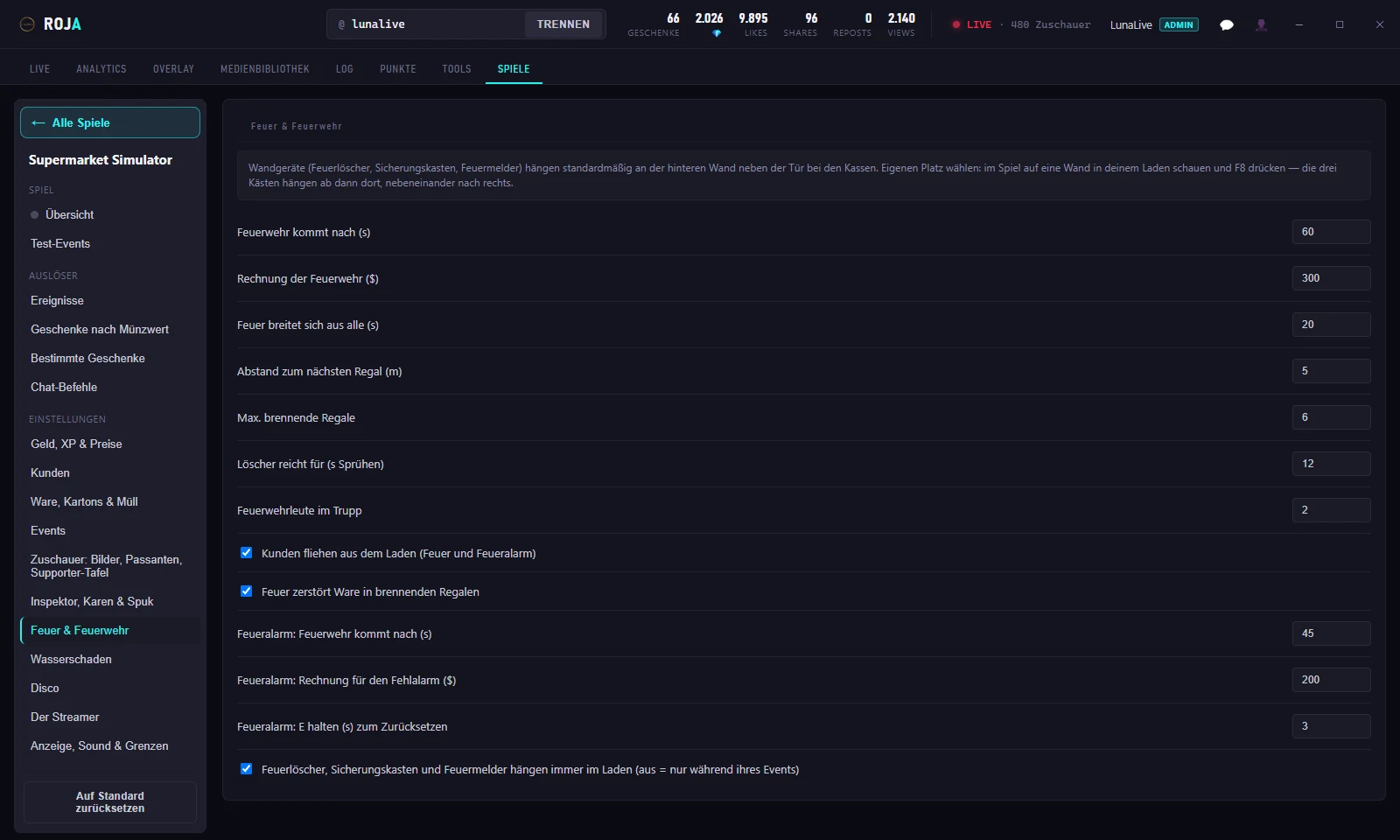The height and width of the screenshot is (840, 1400).
Task: Open Anzeige, Sound & Grenzen
Action: [110, 745]
